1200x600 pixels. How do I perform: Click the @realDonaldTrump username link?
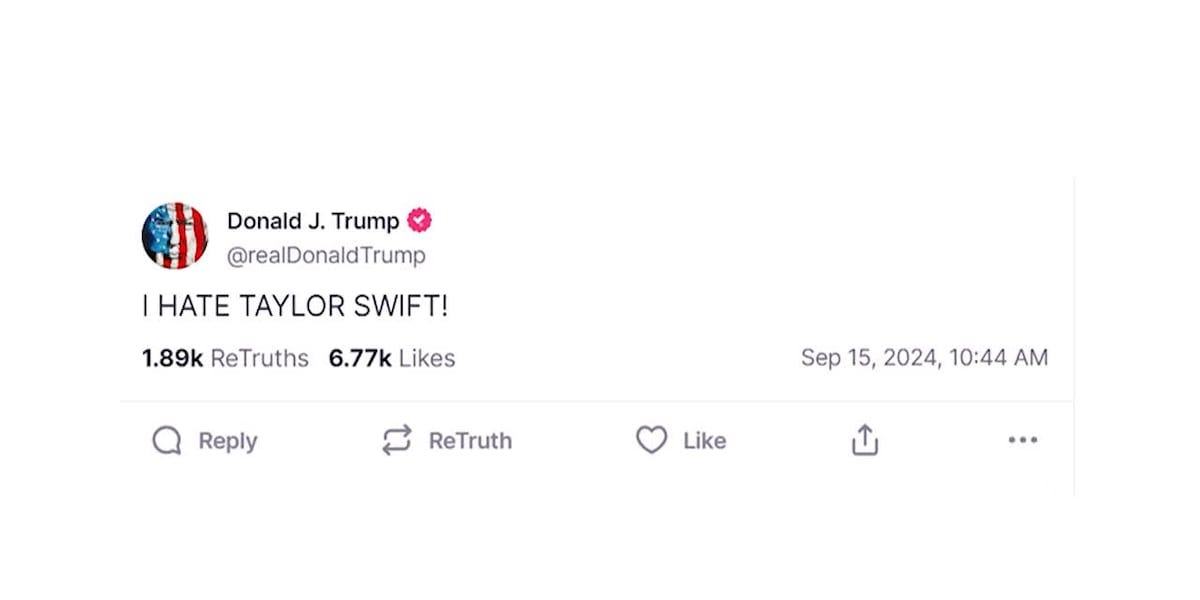pos(327,255)
